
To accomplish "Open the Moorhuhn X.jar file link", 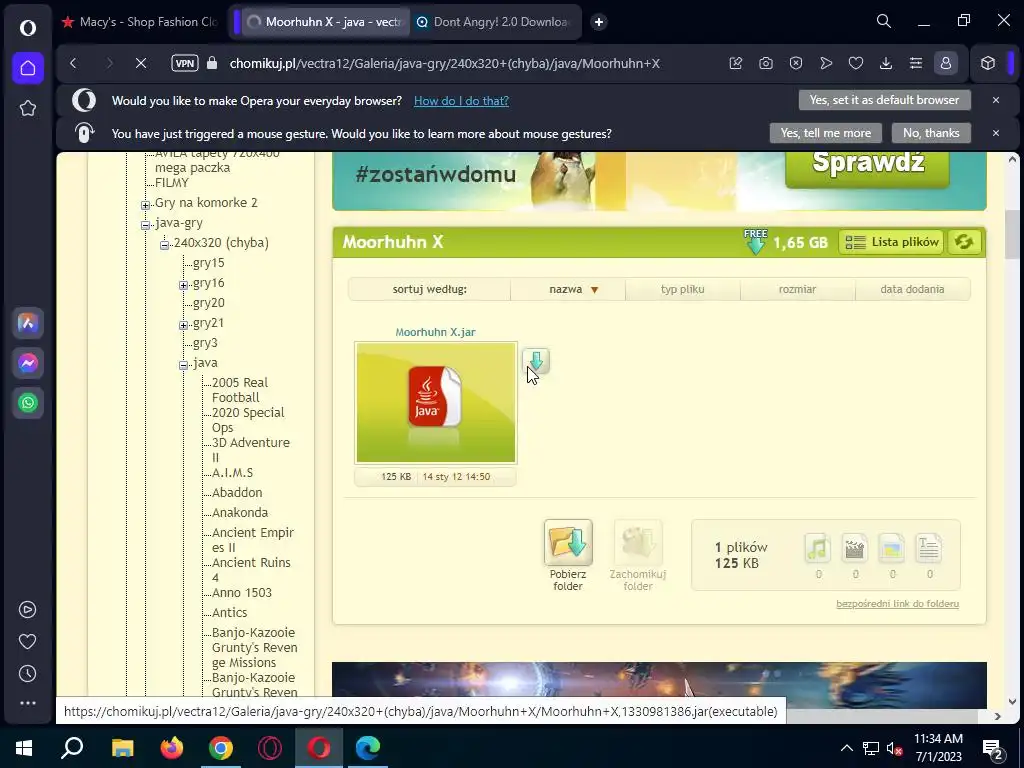I will [436, 332].
